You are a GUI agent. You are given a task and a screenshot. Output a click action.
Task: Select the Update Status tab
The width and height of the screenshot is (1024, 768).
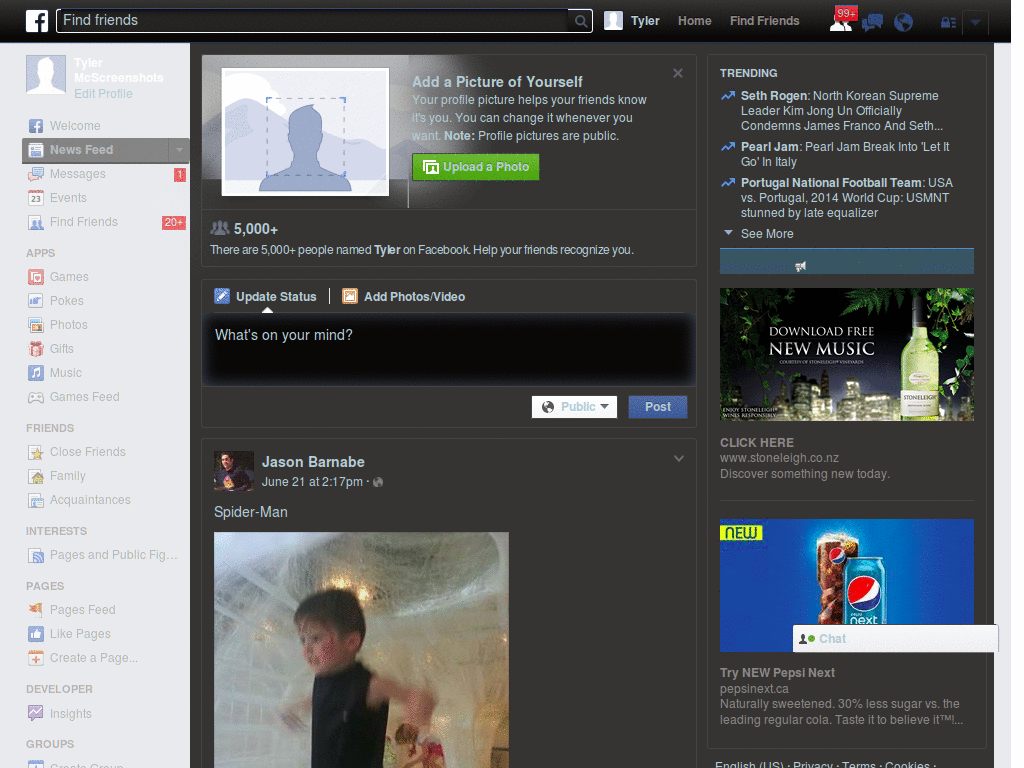point(266,296)
